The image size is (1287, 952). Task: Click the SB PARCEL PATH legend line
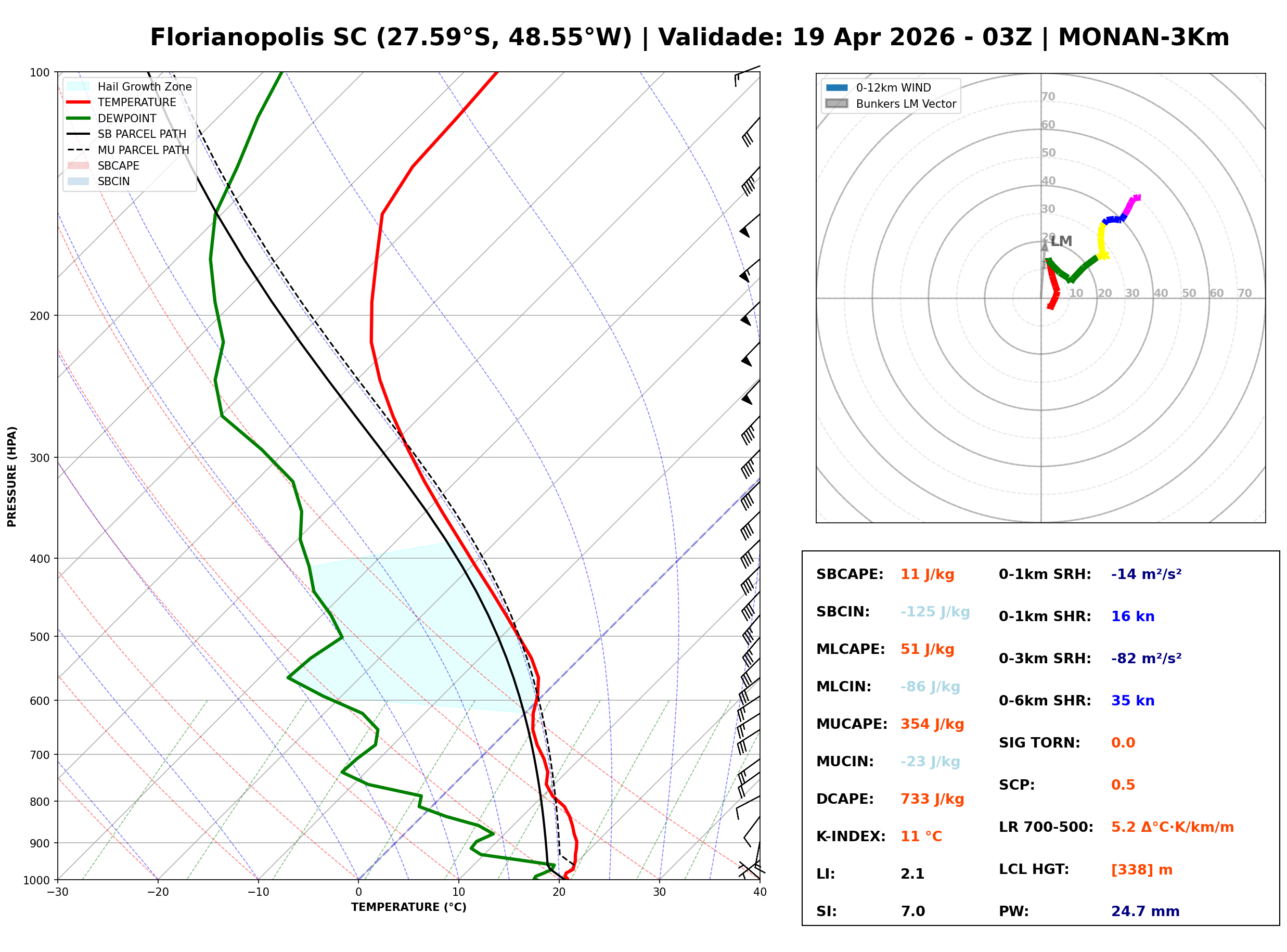coord(79,134)
